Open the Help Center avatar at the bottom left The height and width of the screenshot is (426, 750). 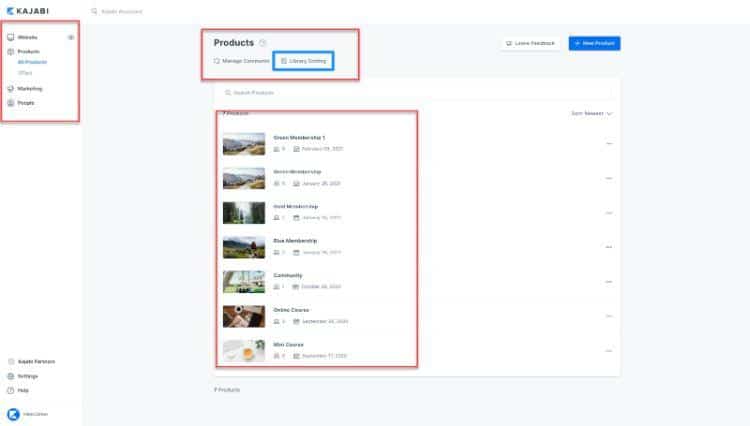click(x=13, y=414)
